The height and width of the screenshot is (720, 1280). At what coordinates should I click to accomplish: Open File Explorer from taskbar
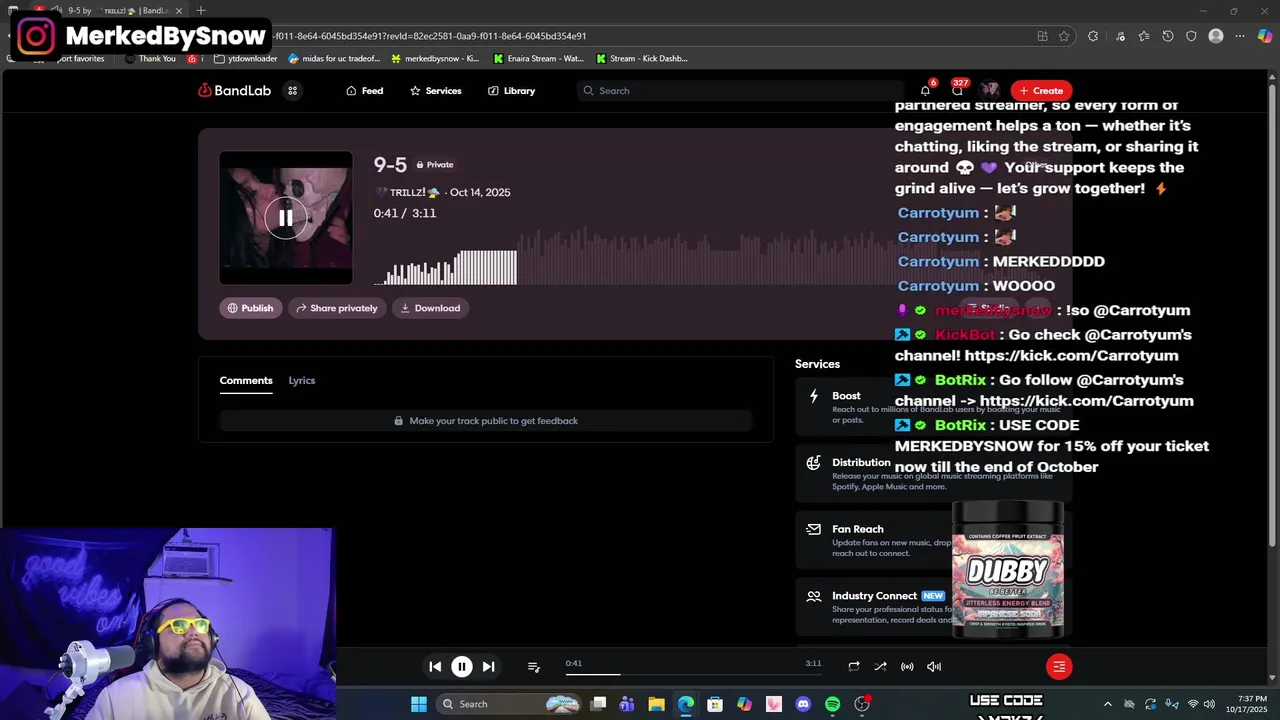[656, 704]
